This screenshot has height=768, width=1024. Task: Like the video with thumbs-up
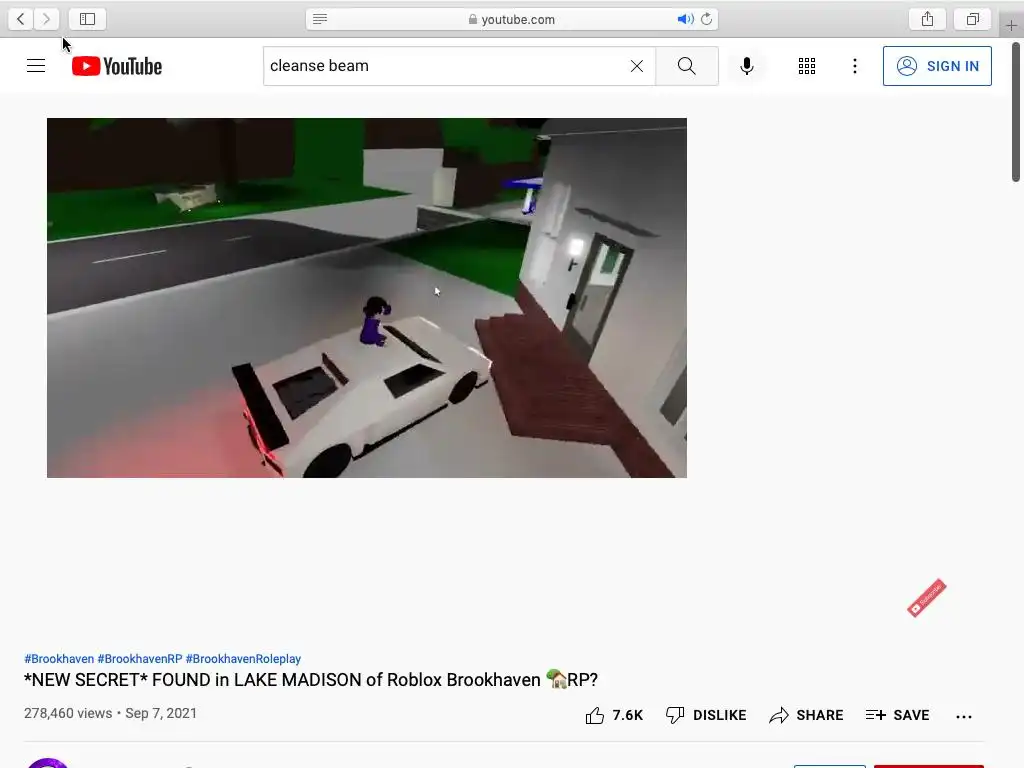point(614,716)
